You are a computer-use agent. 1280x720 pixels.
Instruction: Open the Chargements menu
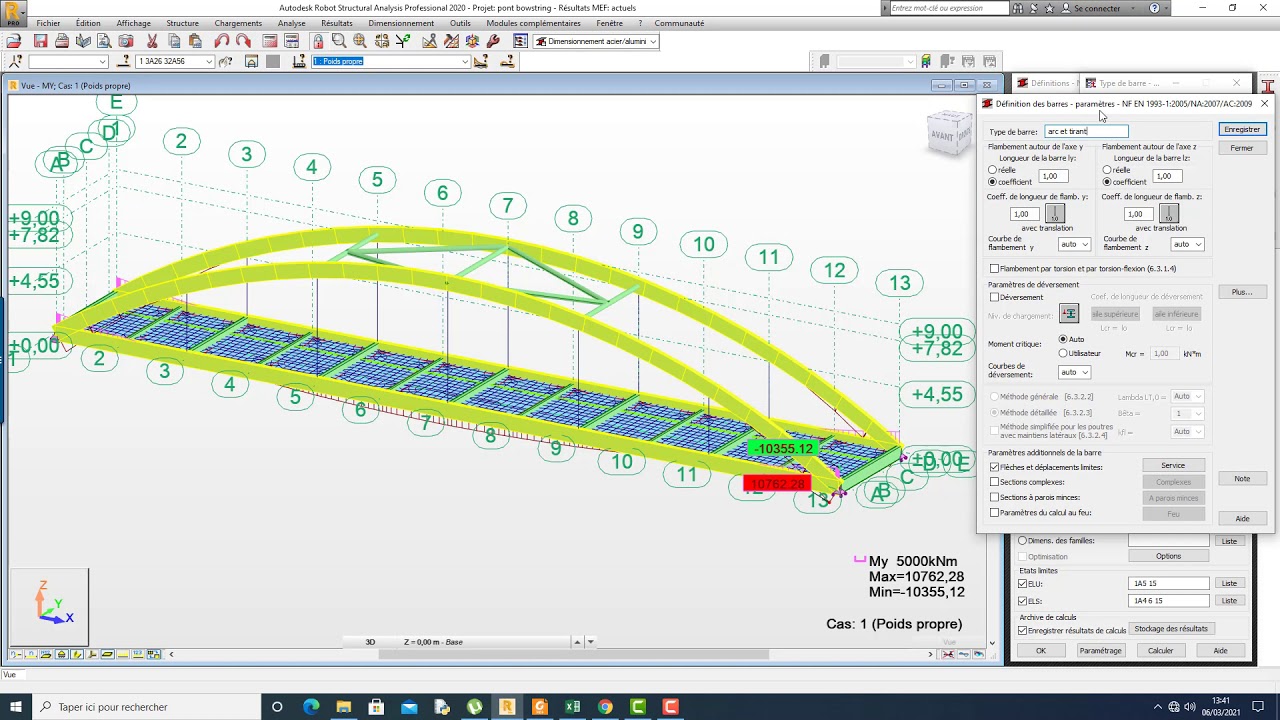tap(238, 23)
